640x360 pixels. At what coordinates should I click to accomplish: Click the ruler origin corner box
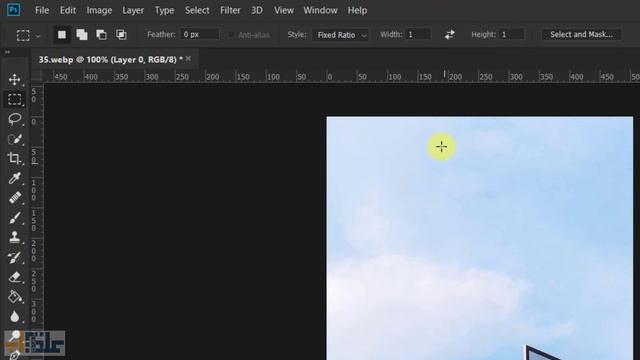37,76
